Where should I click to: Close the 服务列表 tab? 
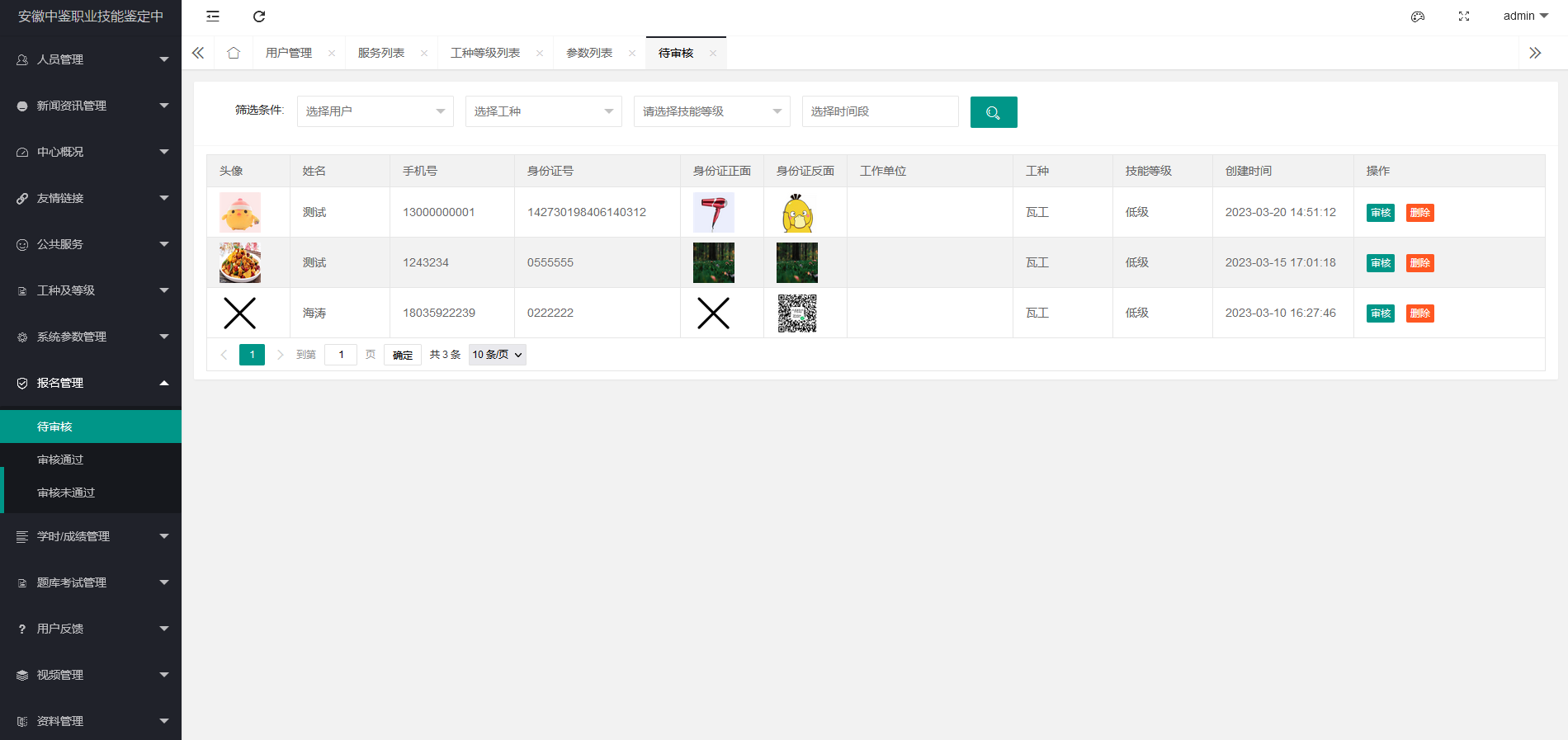tap(424, 53)
